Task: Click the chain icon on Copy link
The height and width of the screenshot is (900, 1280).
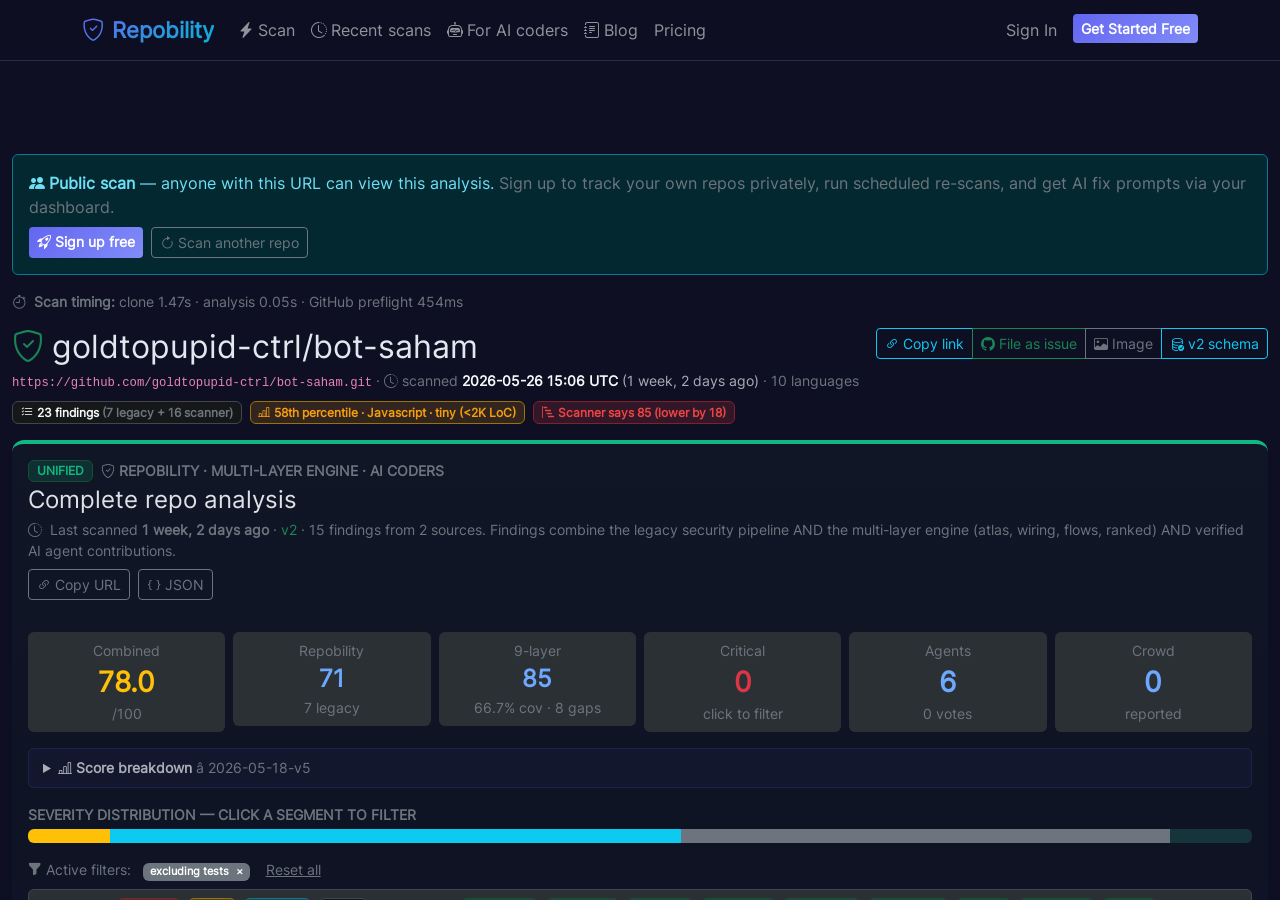Action: coord(892,344)
